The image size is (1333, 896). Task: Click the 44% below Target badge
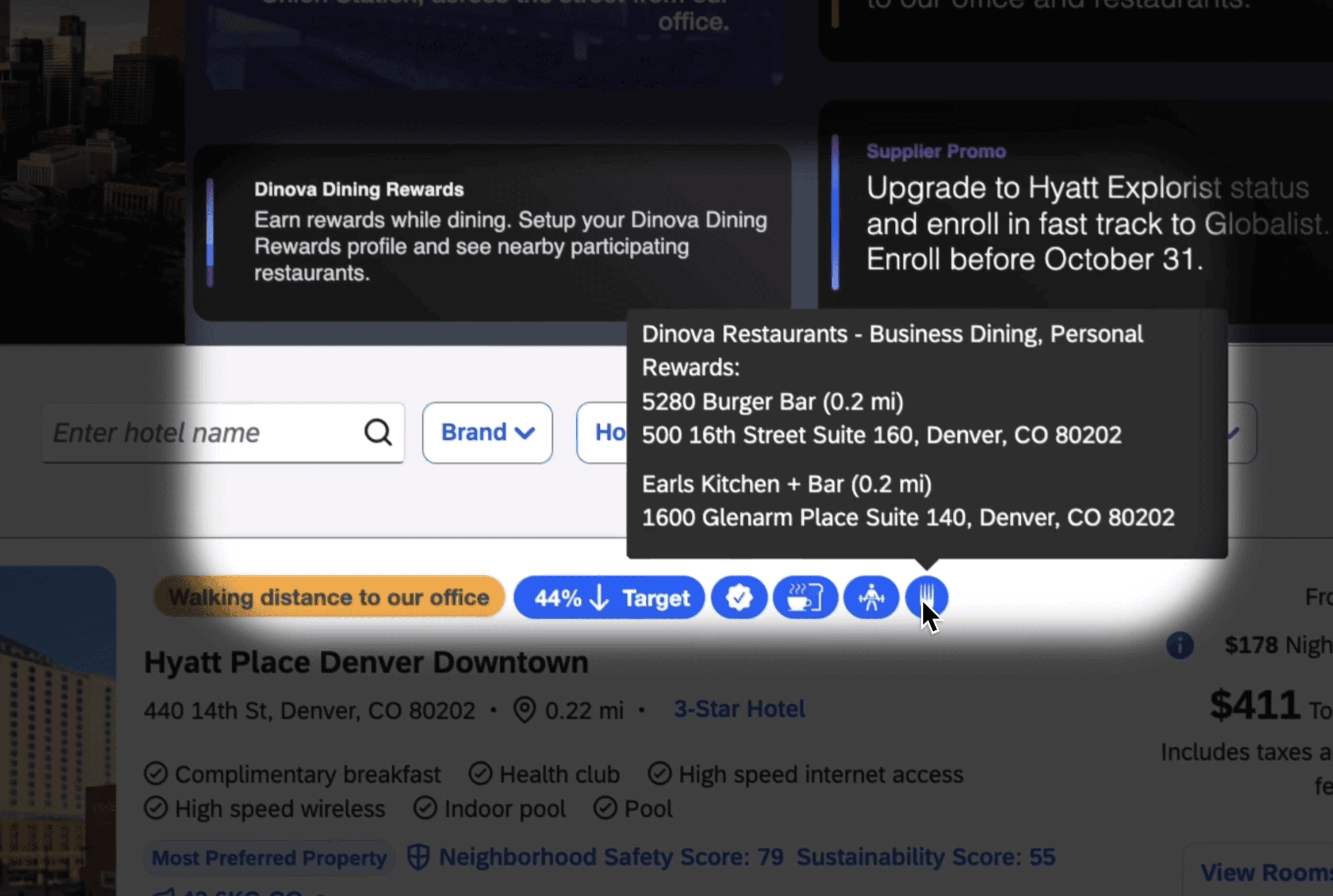pos(609,598)
